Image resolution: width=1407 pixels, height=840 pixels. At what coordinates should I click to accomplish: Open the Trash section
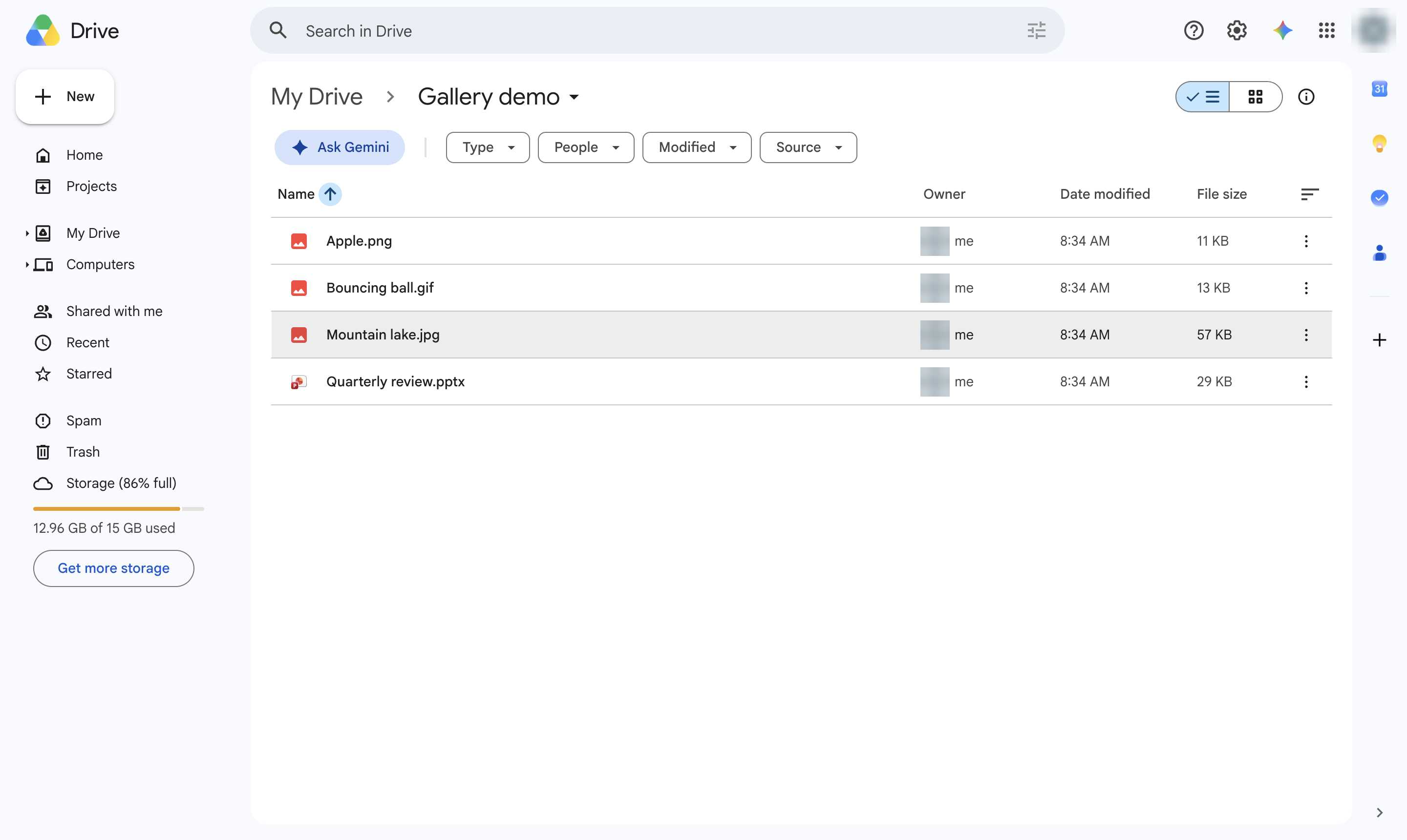click(83, 452)
